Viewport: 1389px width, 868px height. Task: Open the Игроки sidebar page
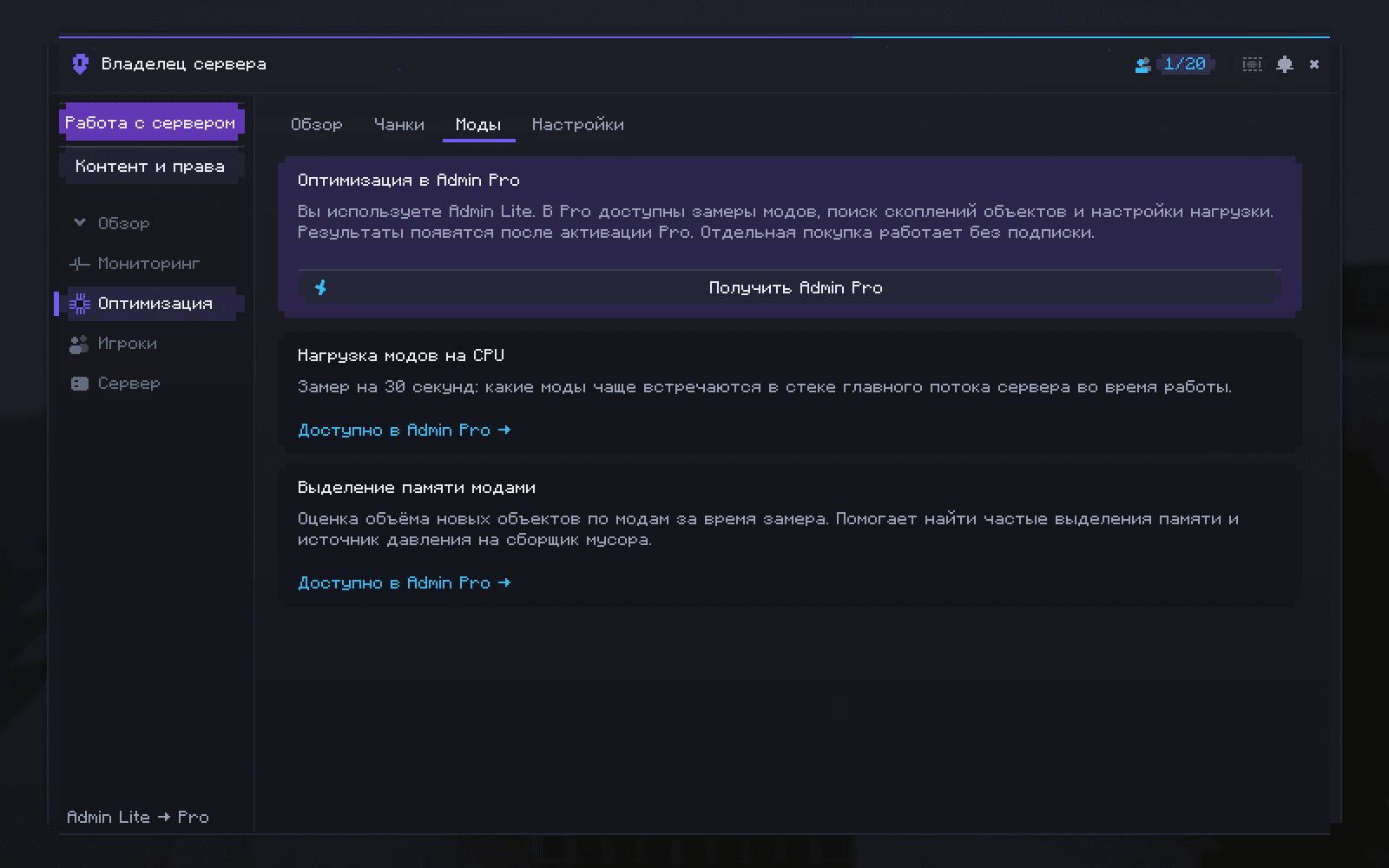pos(128,344)
